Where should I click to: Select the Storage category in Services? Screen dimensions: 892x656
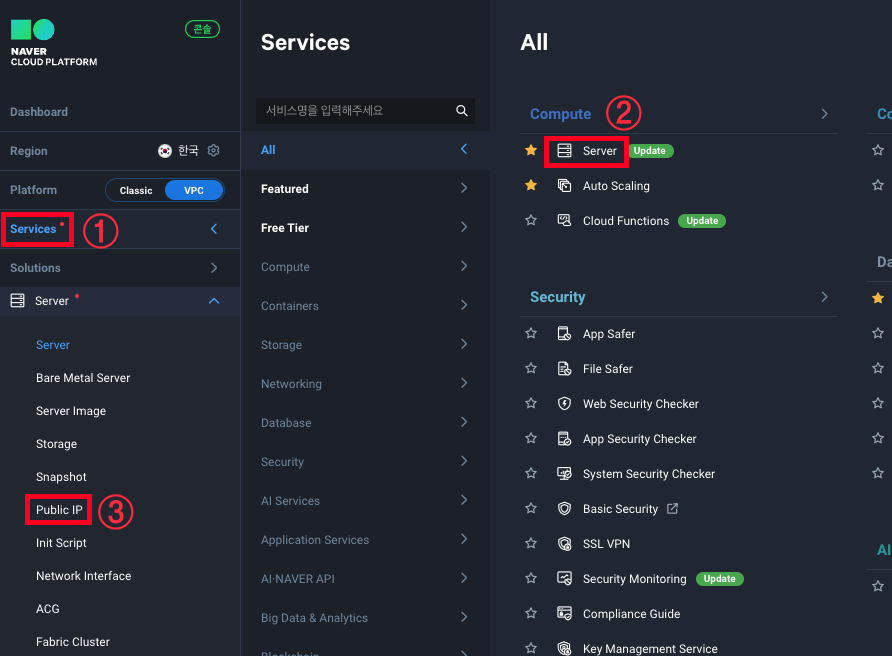click(365, 345)
